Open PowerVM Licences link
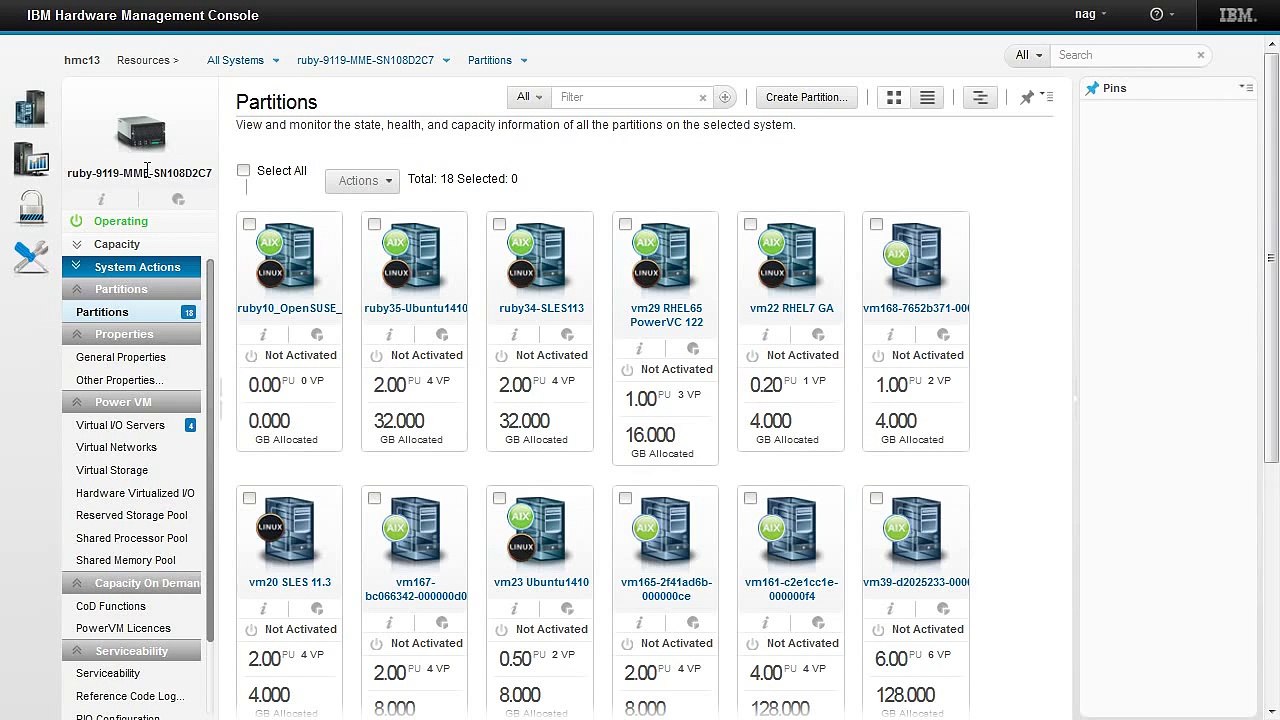 (x=123, y=628)
